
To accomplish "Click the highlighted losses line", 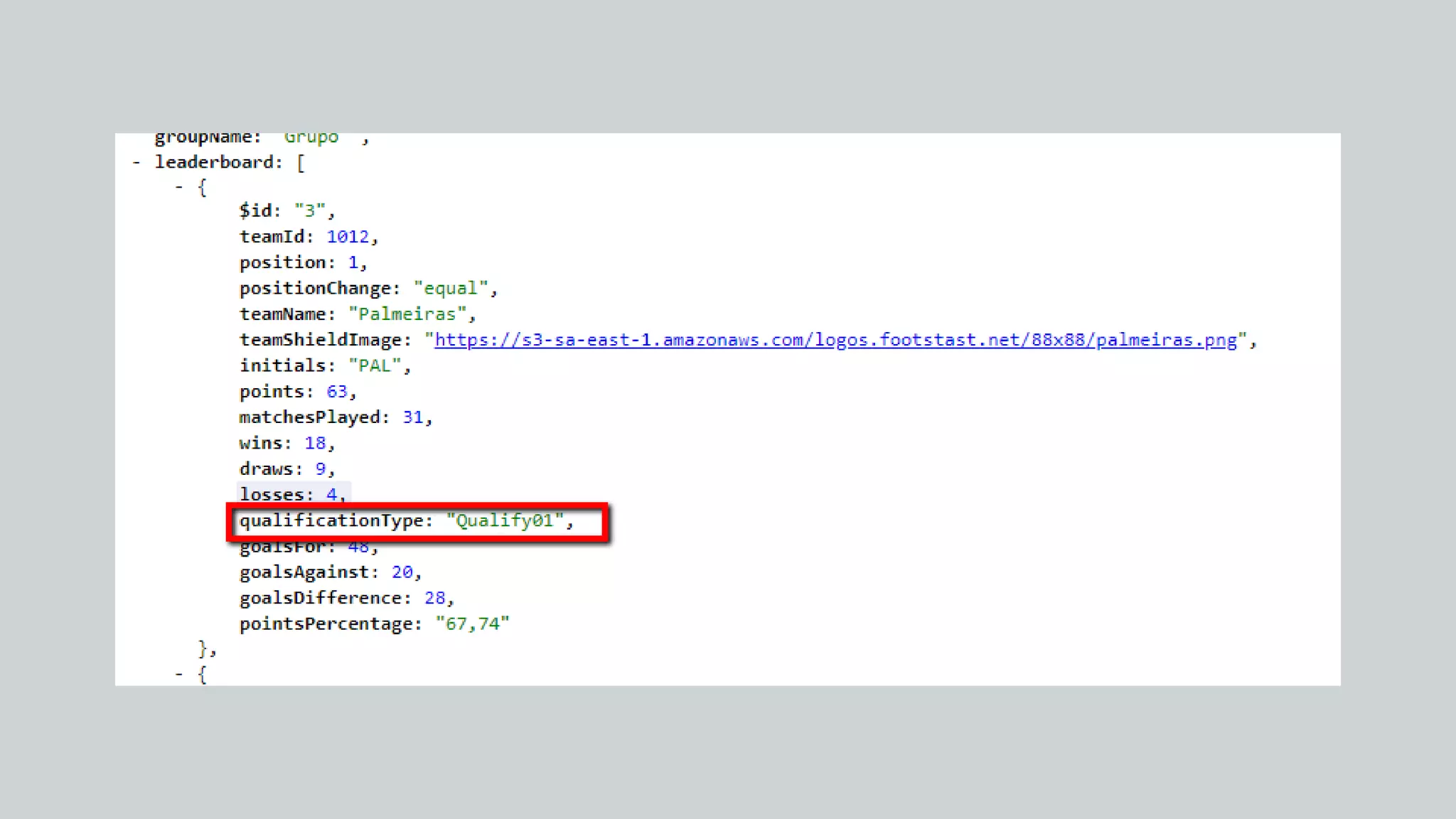I will coord(292,494).
